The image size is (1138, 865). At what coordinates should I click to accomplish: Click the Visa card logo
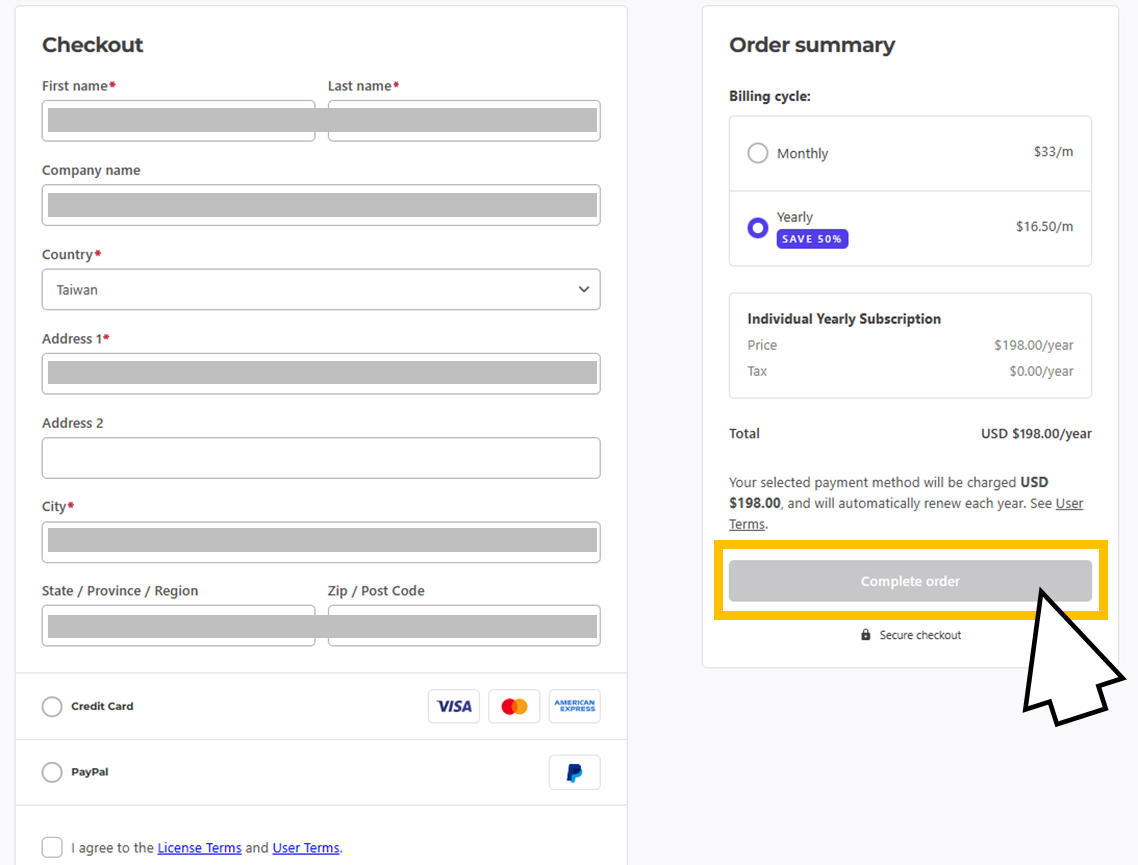[x=454, y=706]
